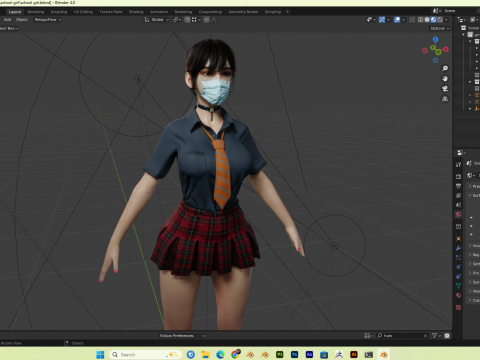Viewport: 480px width, 360px height.
Task: Open the RetopoFlow dropdown menu
Action: tap(48, 20)
